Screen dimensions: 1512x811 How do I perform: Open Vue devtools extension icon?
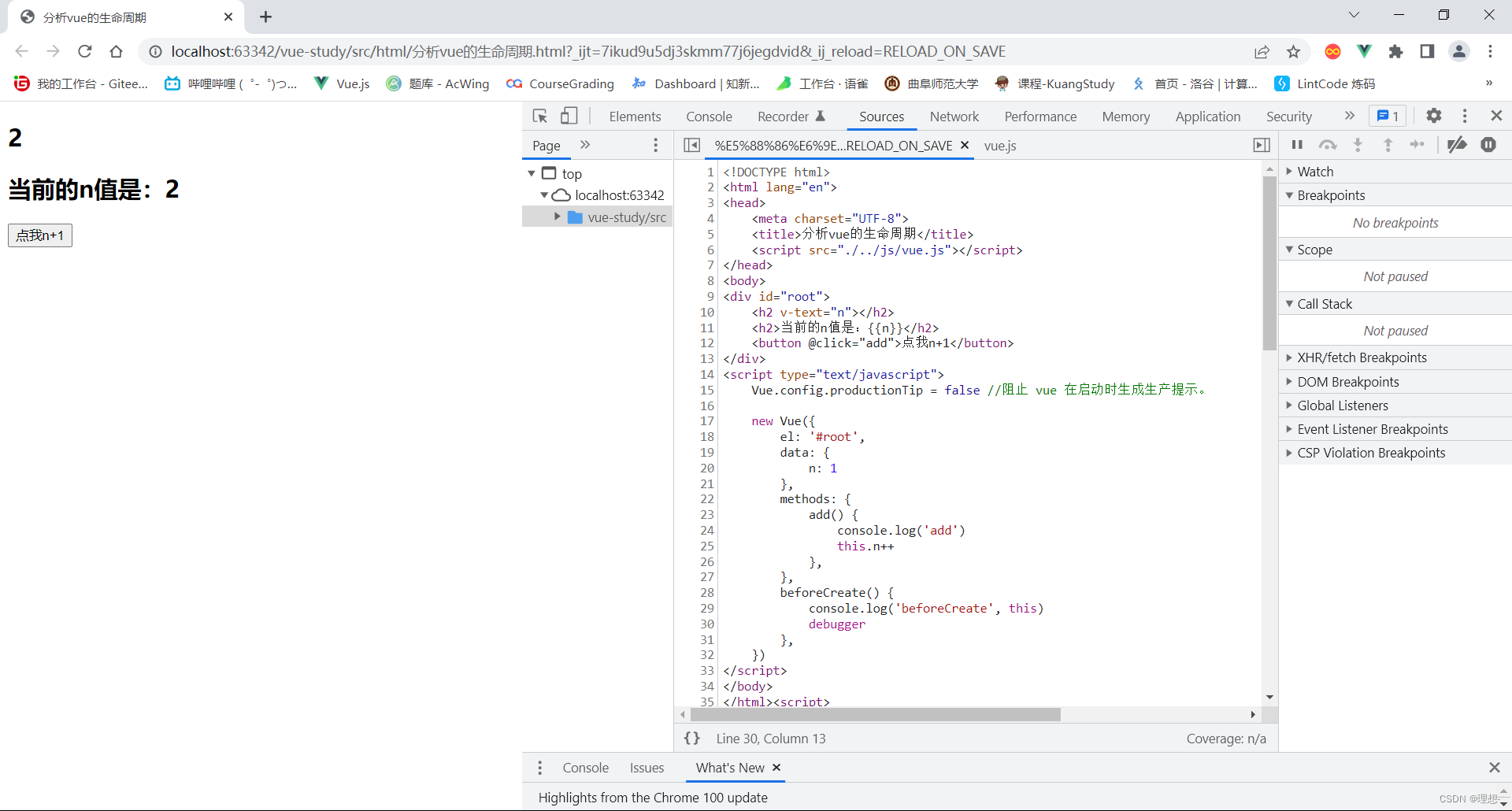point(1364,51)
